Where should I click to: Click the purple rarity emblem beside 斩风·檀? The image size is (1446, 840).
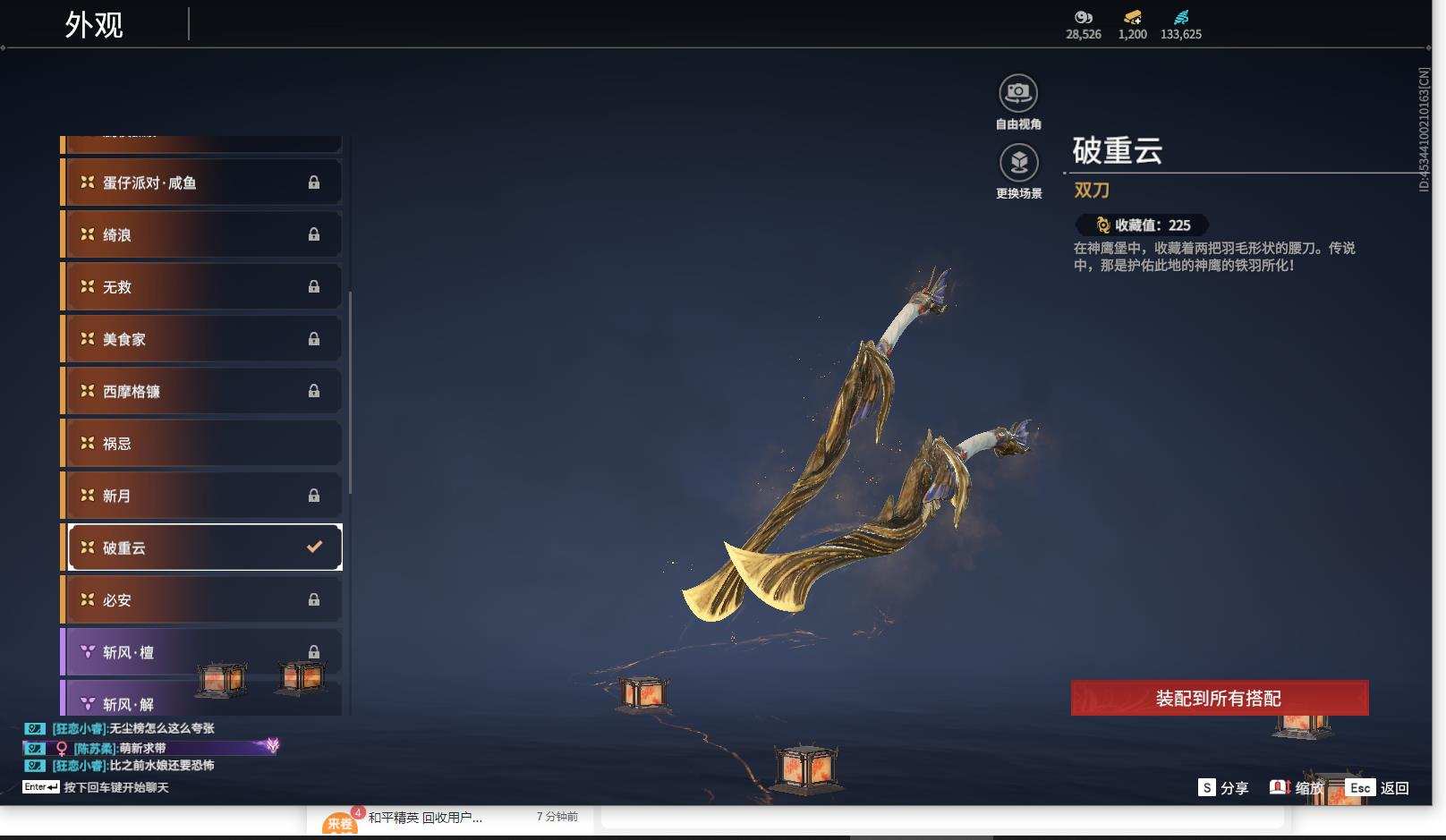88,652
